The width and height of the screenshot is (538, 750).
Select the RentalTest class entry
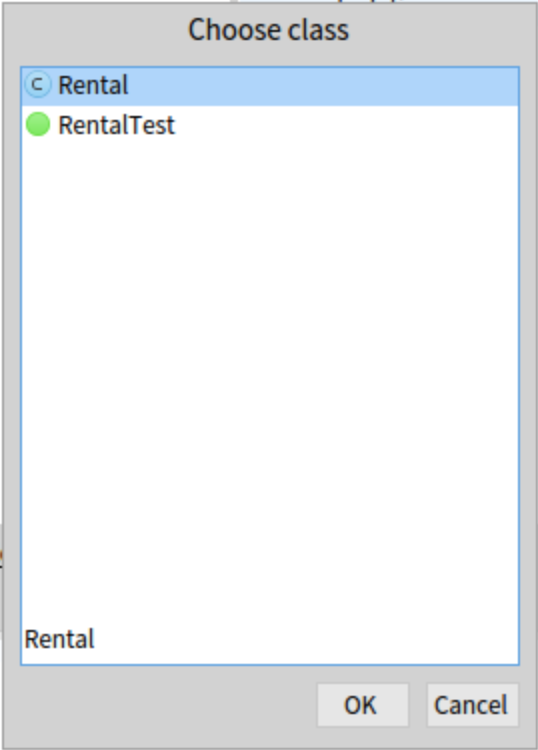pos(270,125)
